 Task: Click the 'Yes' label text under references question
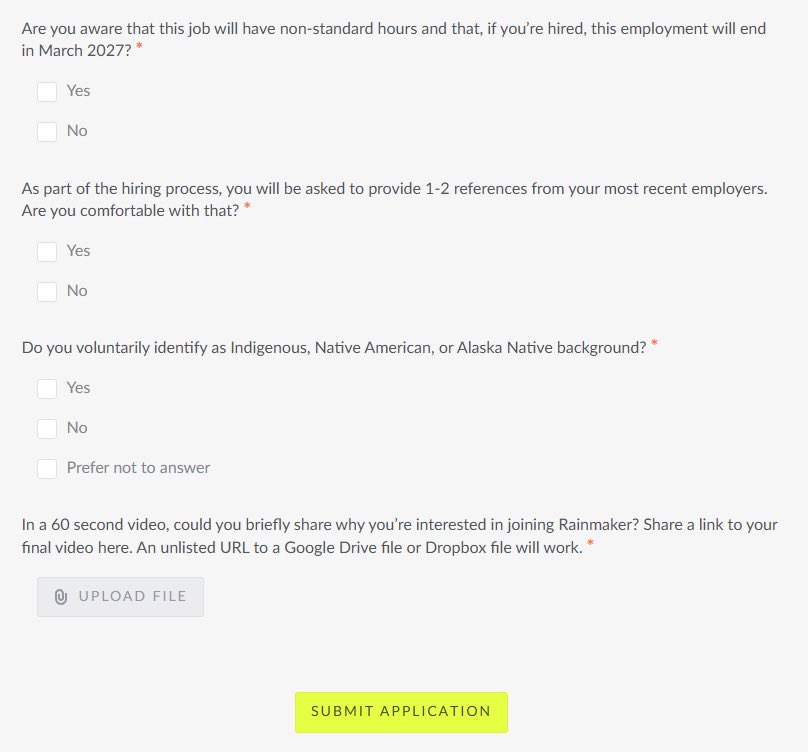[x=78, y=250]
